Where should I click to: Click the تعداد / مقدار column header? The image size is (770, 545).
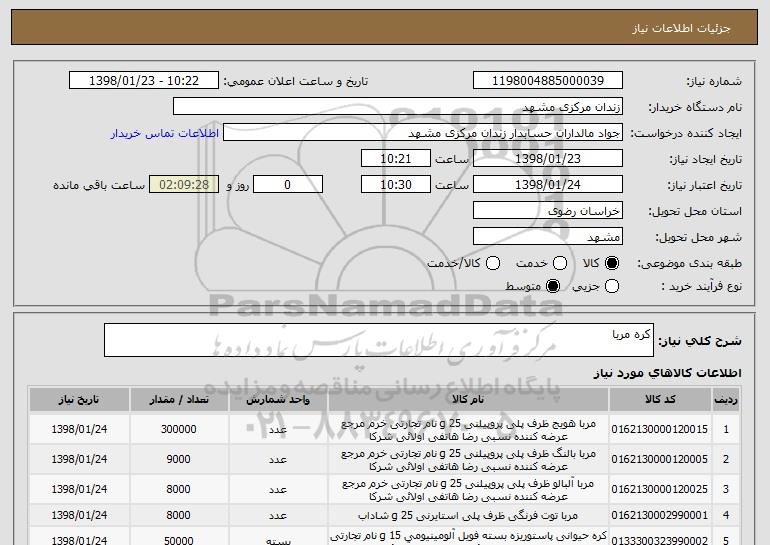coord(179,400)
